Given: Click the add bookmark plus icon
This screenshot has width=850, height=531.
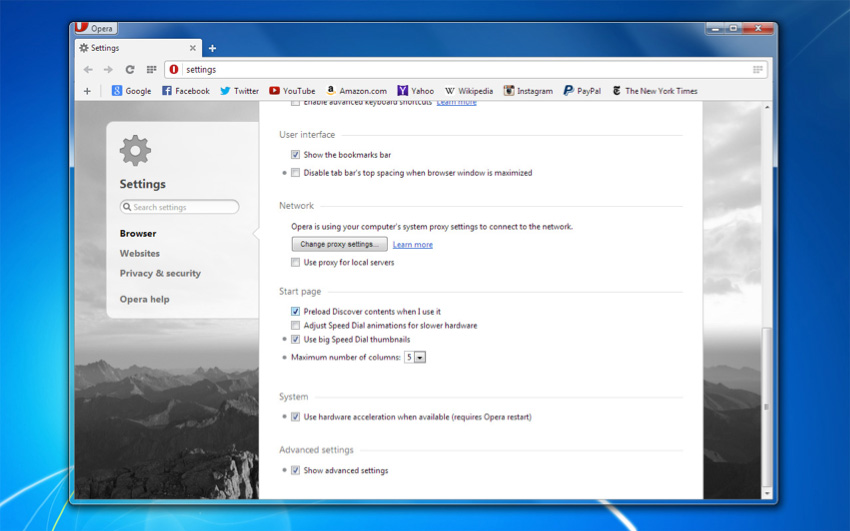Looking at the screenshot, I should [x=87, y=91].
